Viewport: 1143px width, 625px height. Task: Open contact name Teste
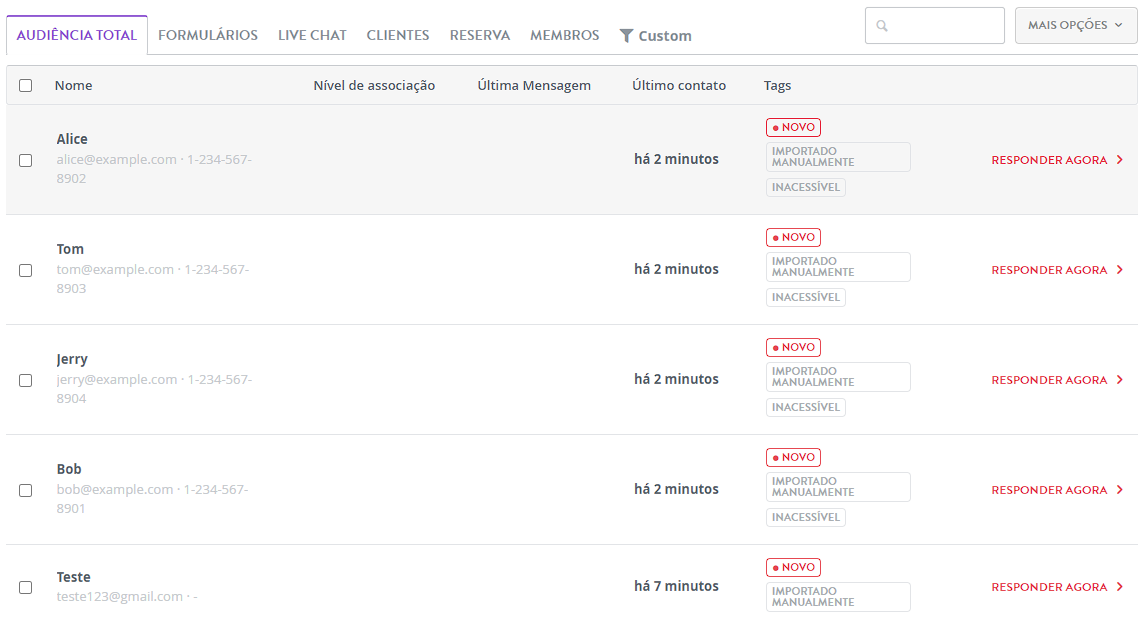pos(74,577)
